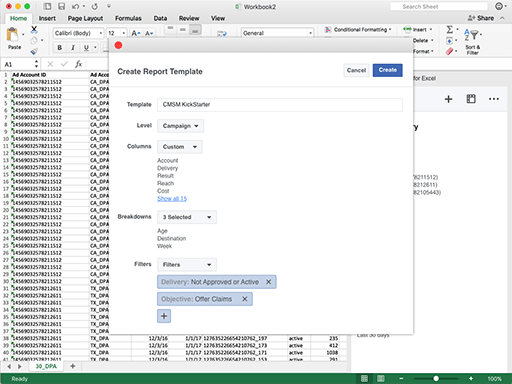Image resolution: width=512 pixels, height=384 pixels.
Task: Remove the Objective: Offer Claims filter
Action: point(245,299)
